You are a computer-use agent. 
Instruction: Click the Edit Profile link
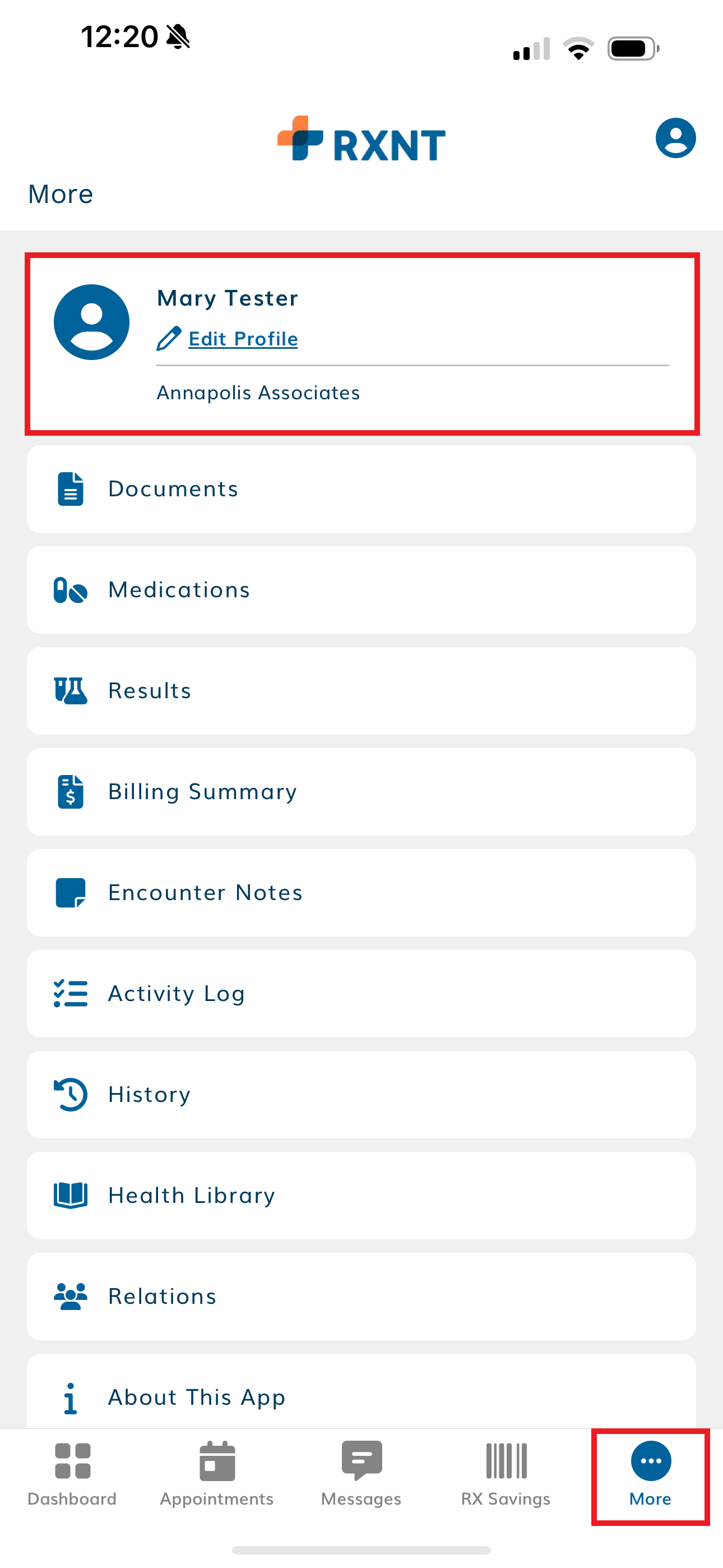coord(243,339)
